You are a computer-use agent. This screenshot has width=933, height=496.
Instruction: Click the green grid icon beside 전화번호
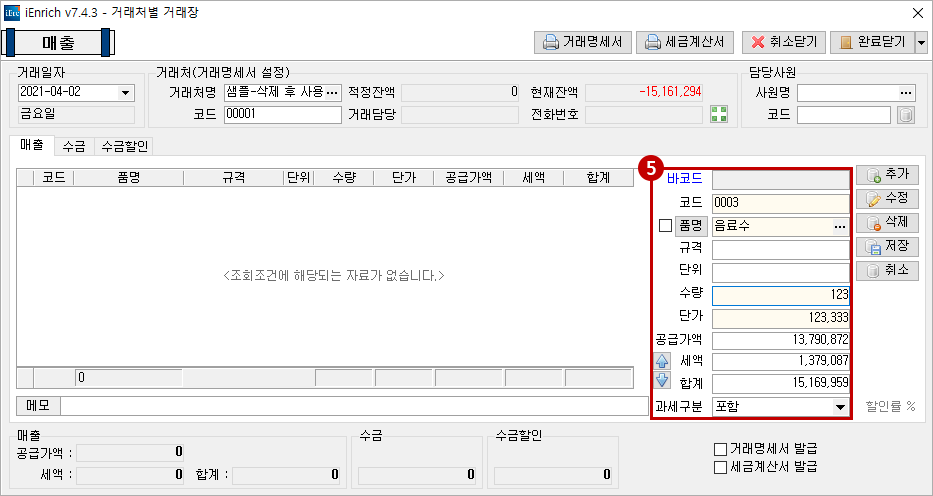pos(719,114)
